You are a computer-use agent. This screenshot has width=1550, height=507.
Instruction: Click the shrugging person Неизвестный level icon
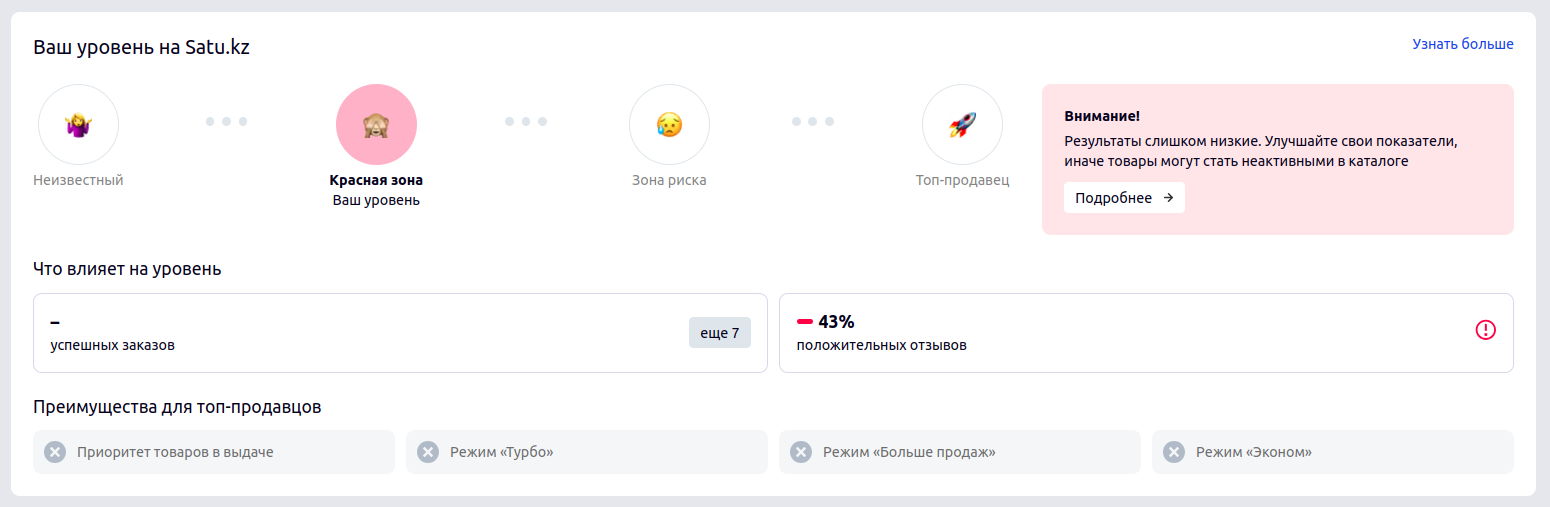click(78, 125)
